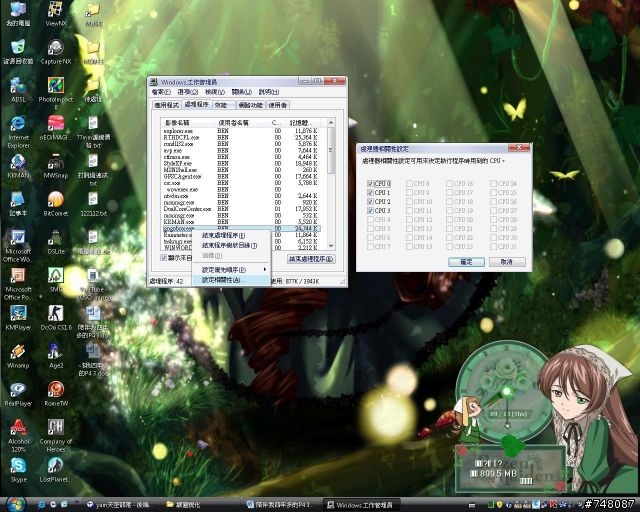Click the 取消 button in the affinity dialog

click(507, 262)
